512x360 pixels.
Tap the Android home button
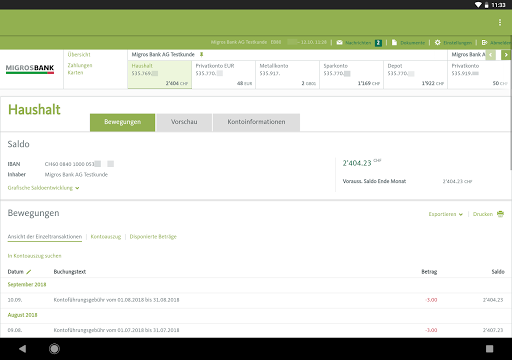[x=54, y=349]
